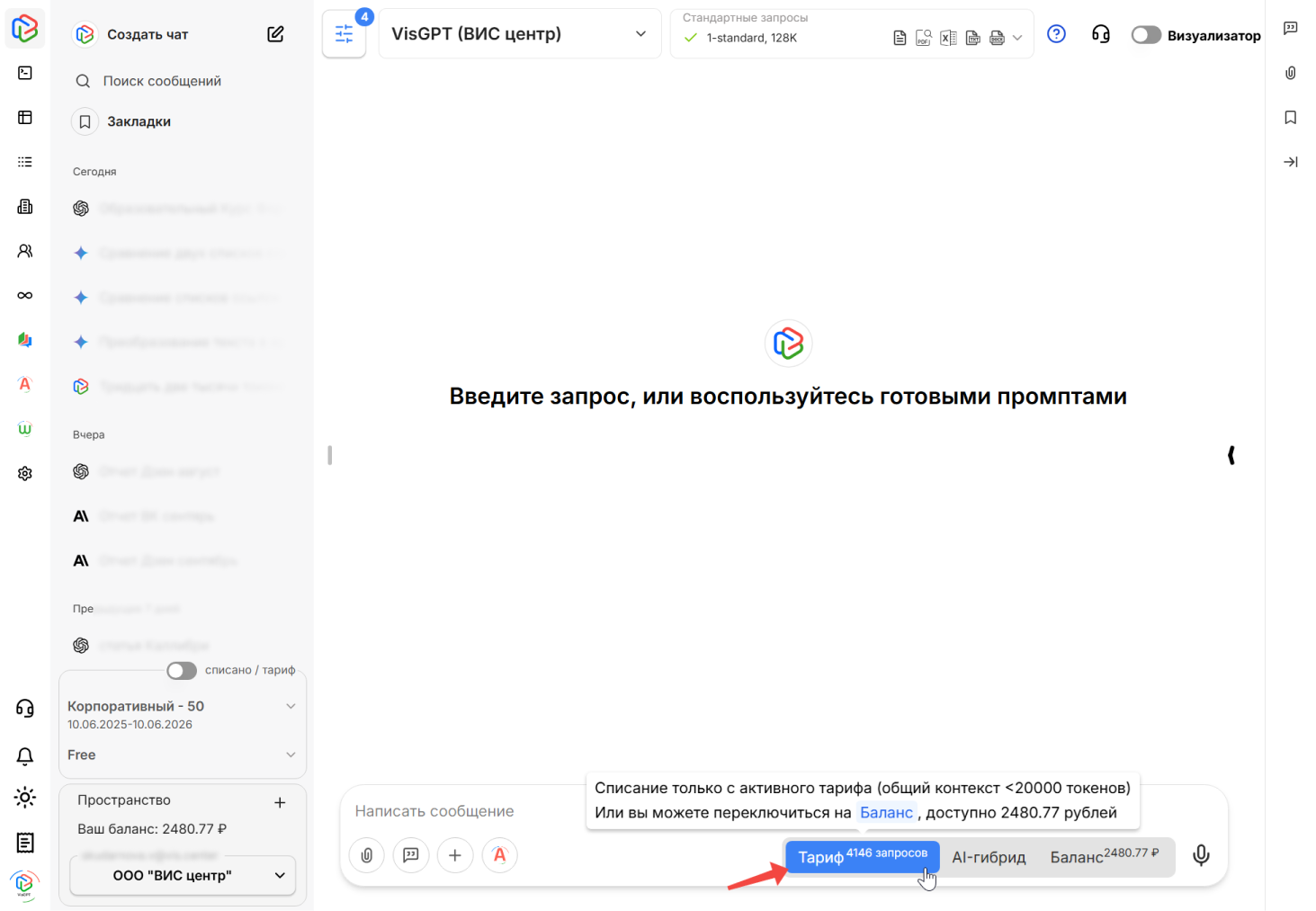Open Закладки bookmarks in the sidebar
Screen dimensions: 1316x911
(x=139, y=121)
